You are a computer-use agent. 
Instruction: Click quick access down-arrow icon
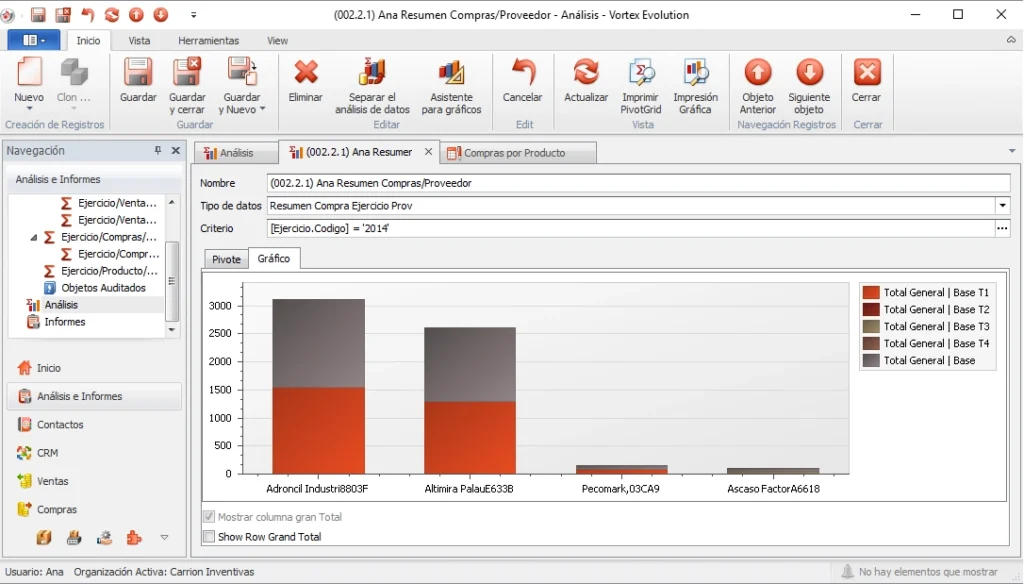pos(161,14)
